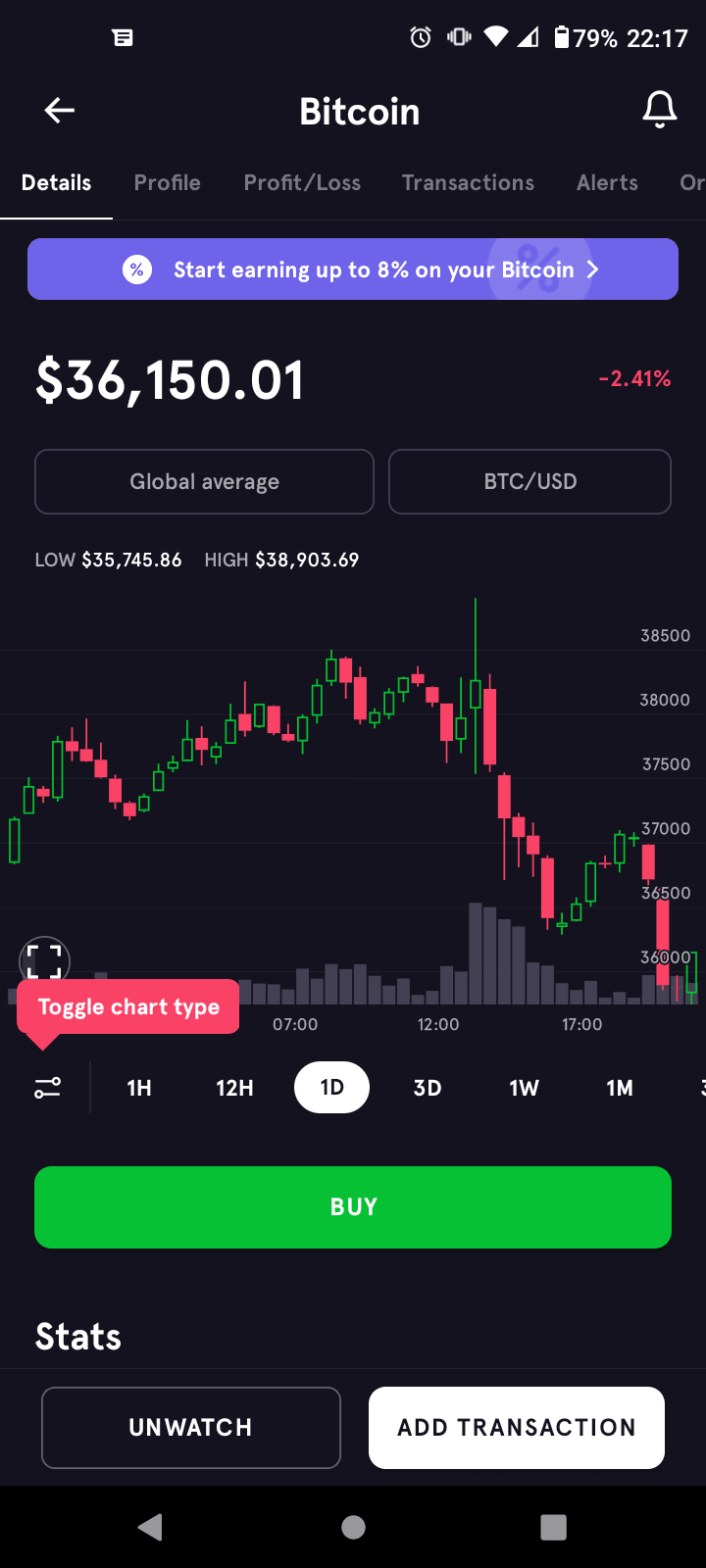Image resolution: width=706 pixels, height=1568 pixels.
Task: Tap UNWATCH to remove Bitcoin
Action: [x=191, y=1427]
